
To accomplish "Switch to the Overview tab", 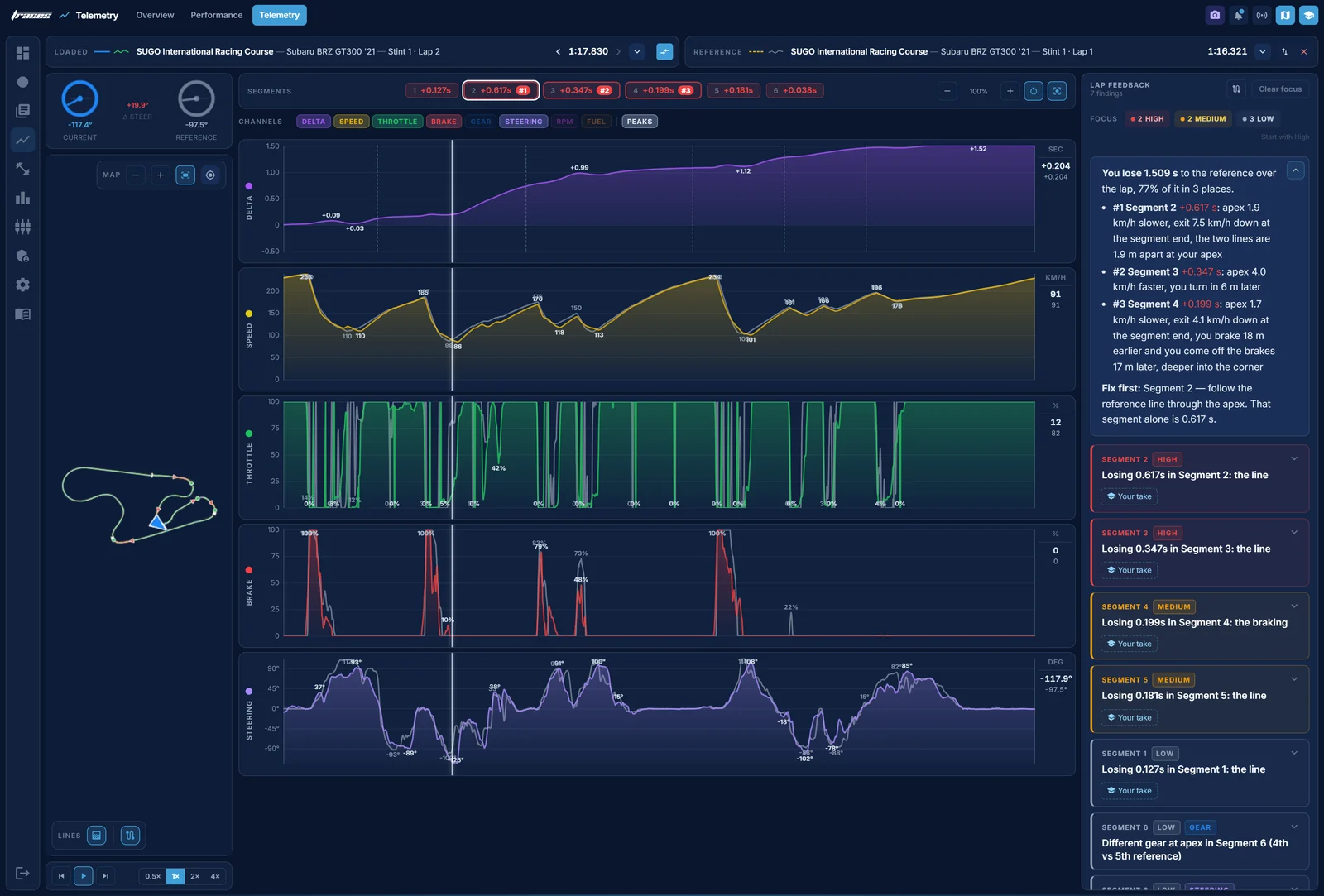I will pyautogui.click(x=155, y=15).
